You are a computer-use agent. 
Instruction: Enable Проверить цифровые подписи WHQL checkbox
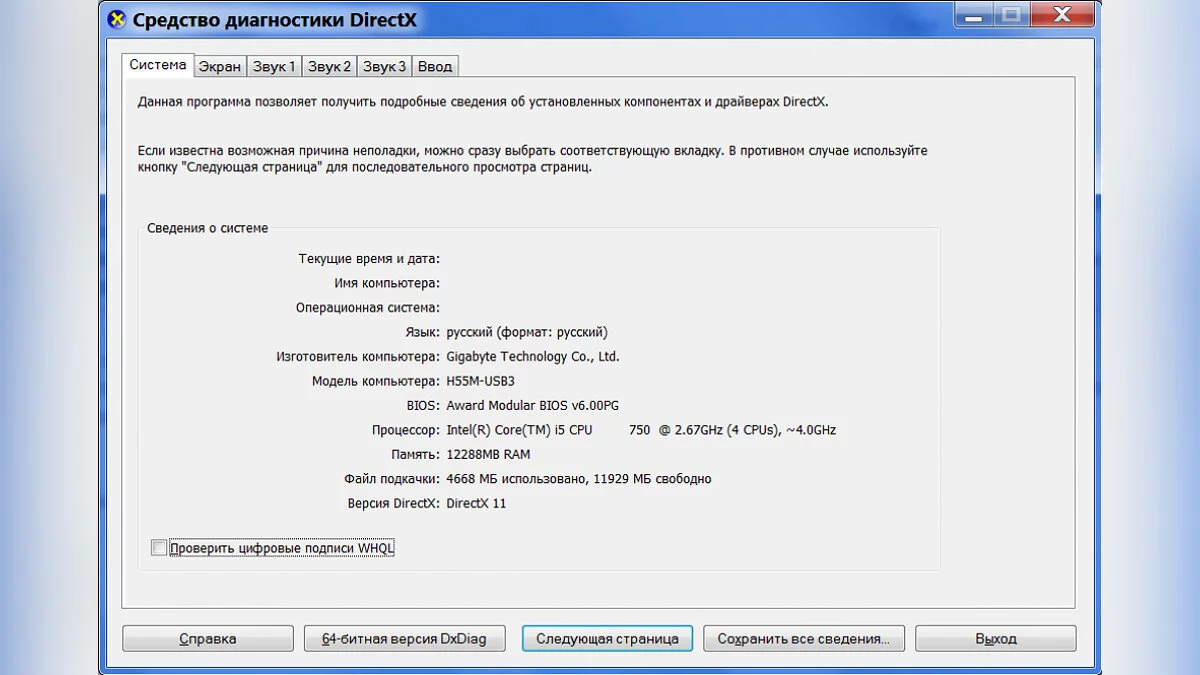pos(158,547)
